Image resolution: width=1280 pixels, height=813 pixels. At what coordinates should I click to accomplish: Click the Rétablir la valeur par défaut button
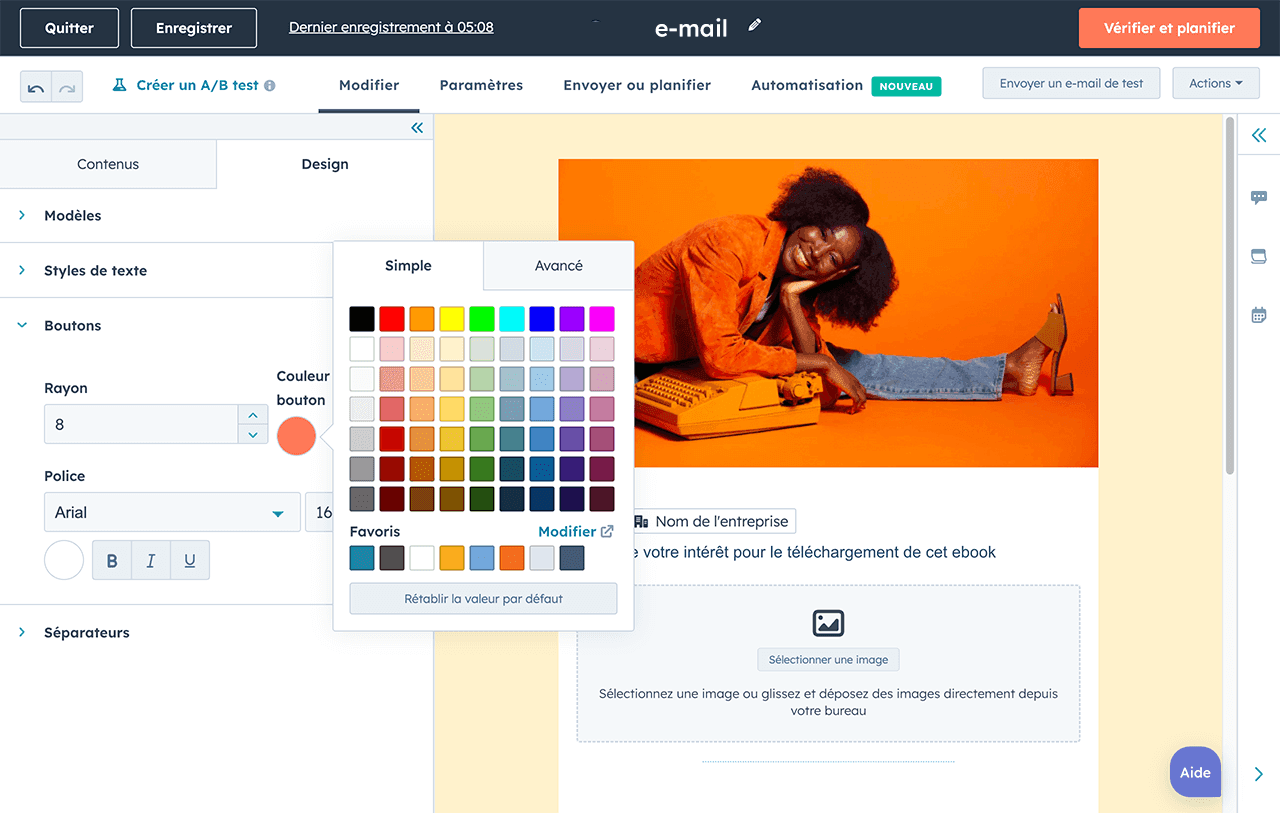(483, 598)
